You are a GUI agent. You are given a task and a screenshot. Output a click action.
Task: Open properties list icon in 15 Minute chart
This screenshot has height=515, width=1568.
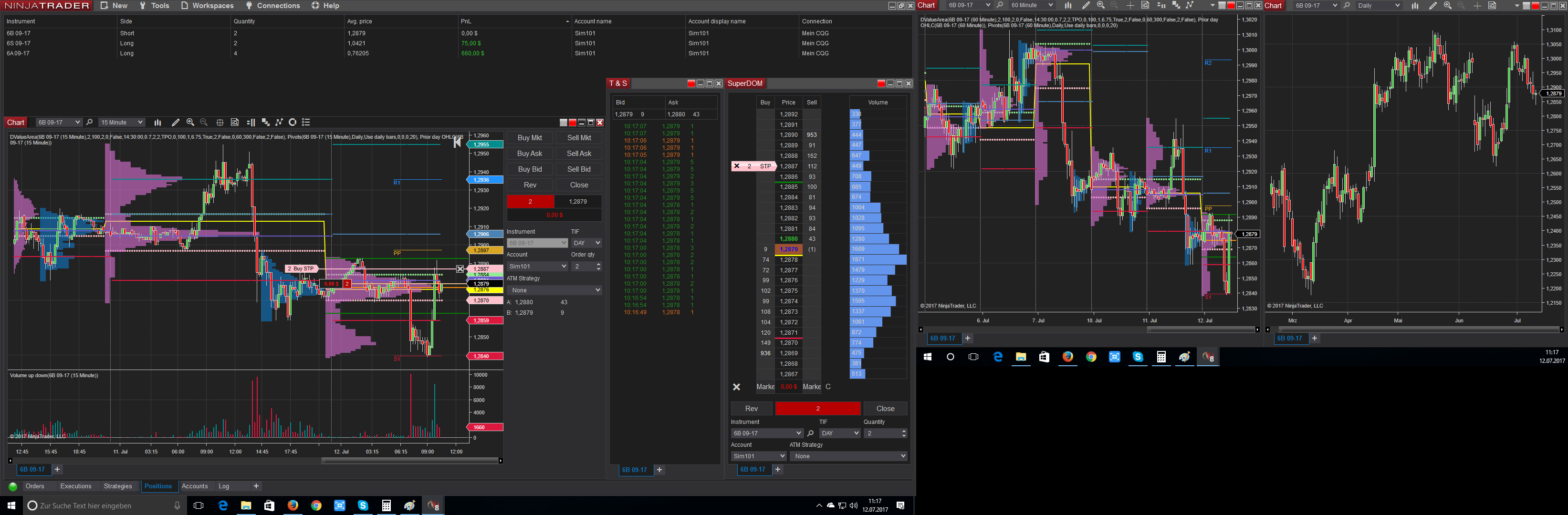(x=306, y=122)
